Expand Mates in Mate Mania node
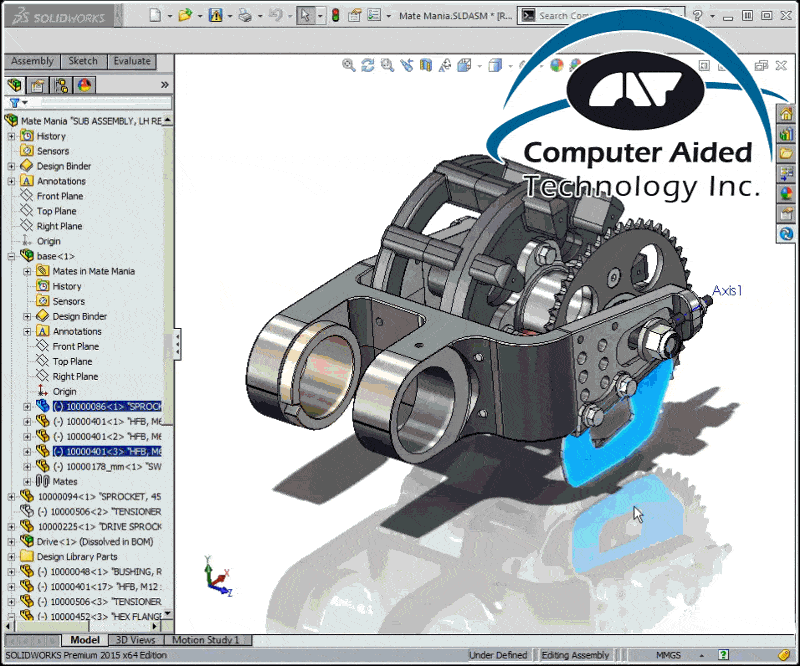The height and width of the screenshot is (666, 800). tap(27, 272)
